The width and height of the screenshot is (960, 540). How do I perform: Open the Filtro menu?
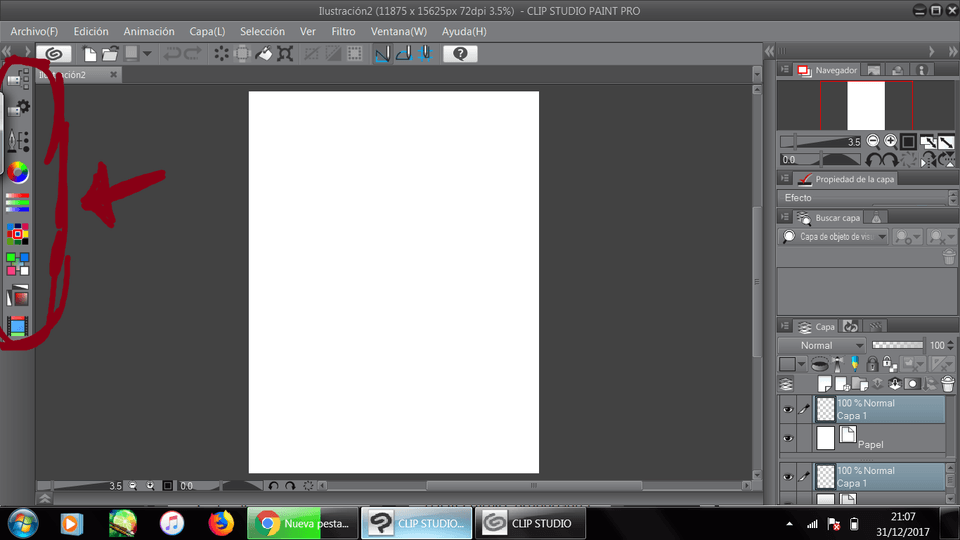coord(343,31)
